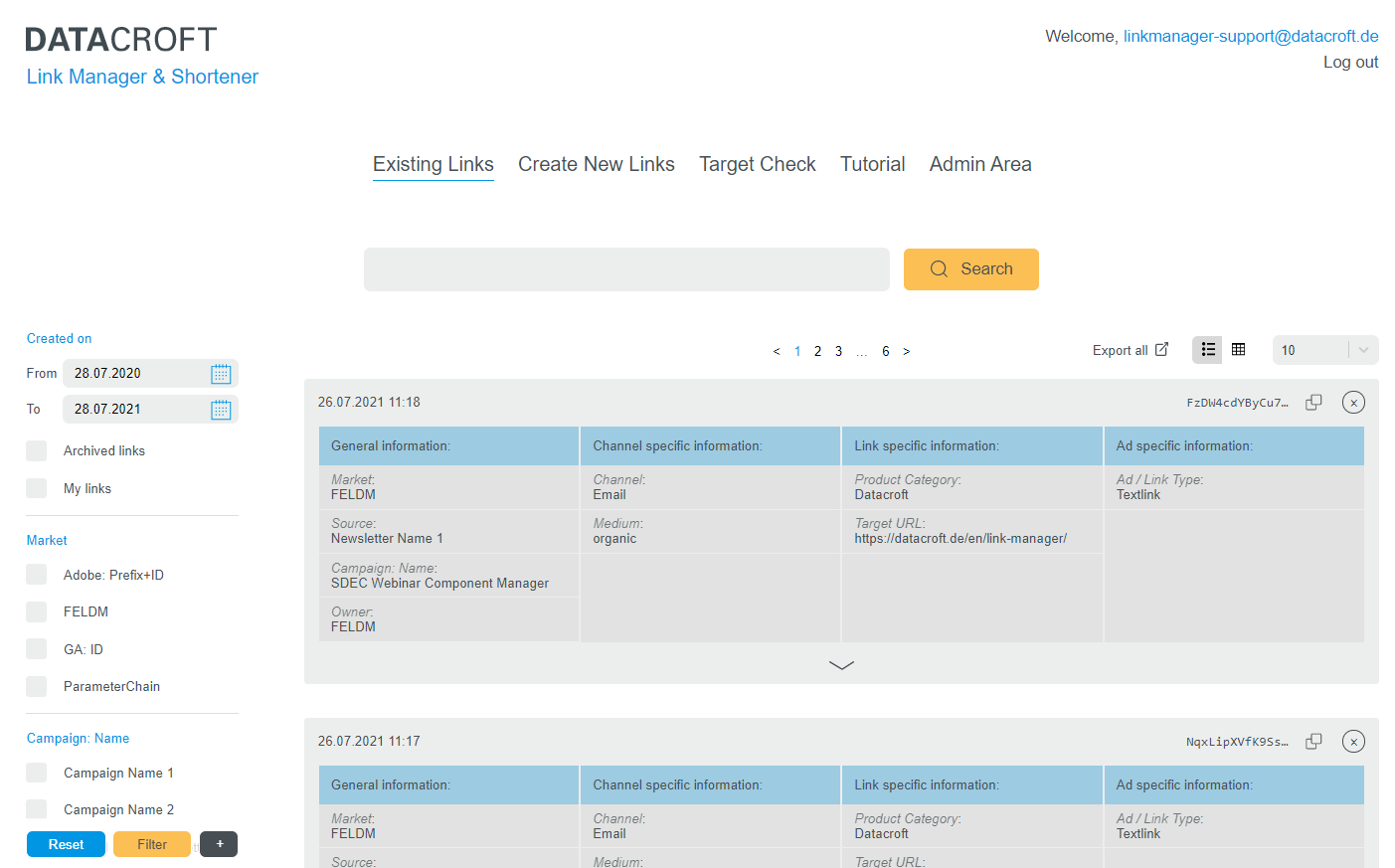The image size is (1395, 868).
Task: Open the From date calendar picker
Action: (221, 374)
